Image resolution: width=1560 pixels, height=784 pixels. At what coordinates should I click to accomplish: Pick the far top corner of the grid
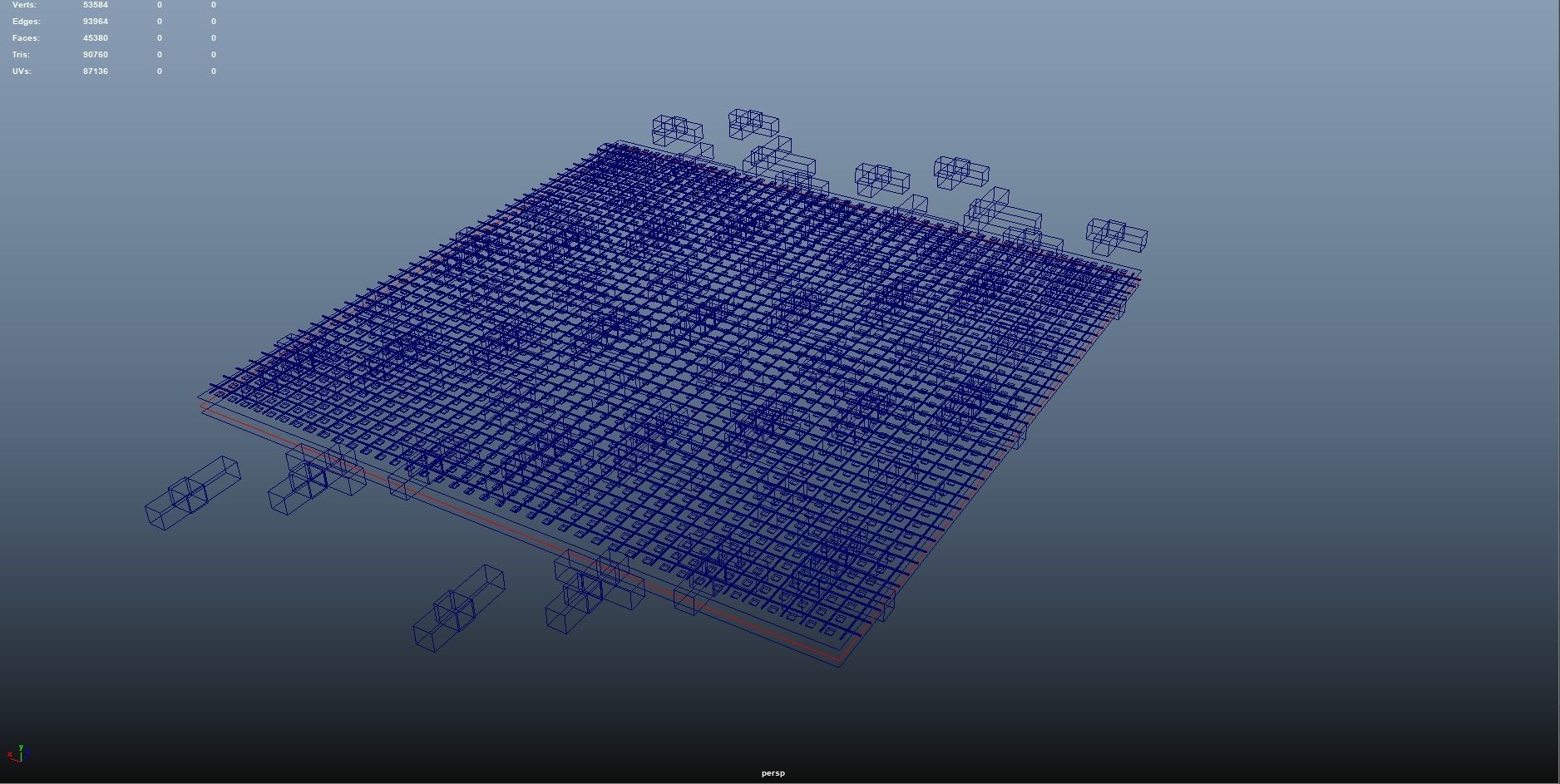tap(617, 144)
